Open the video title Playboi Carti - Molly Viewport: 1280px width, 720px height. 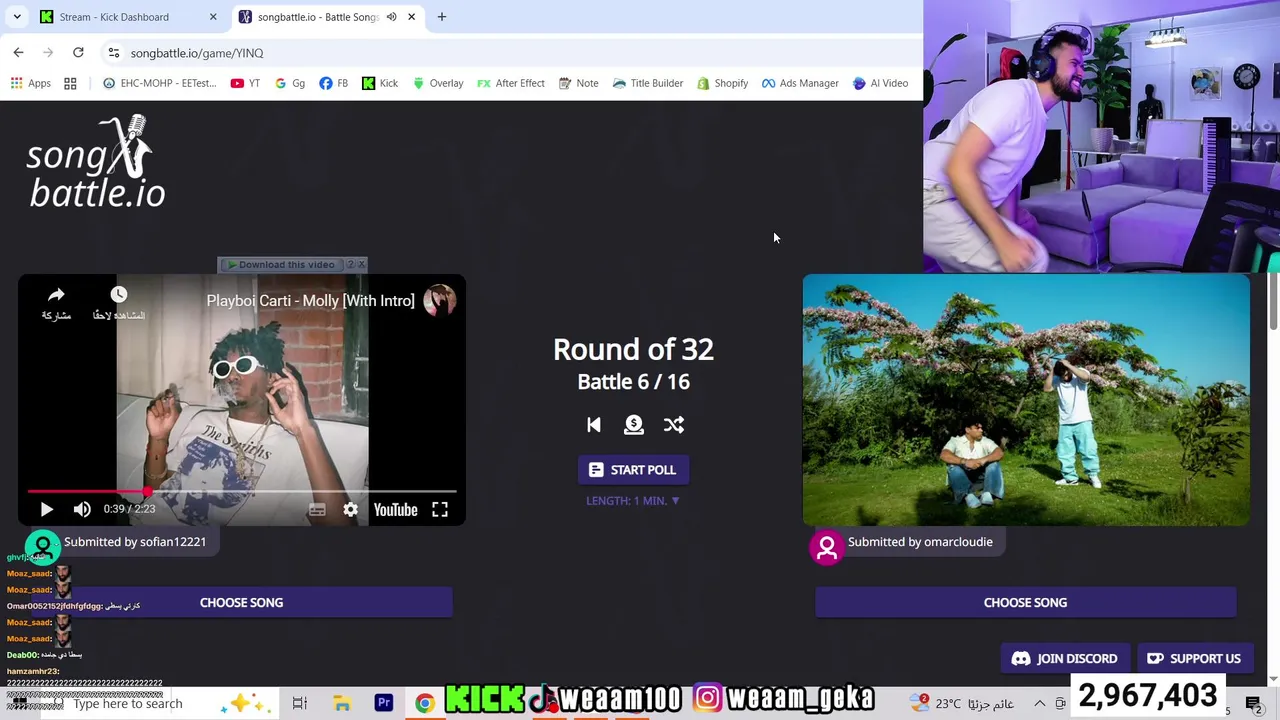pos(310,300)
